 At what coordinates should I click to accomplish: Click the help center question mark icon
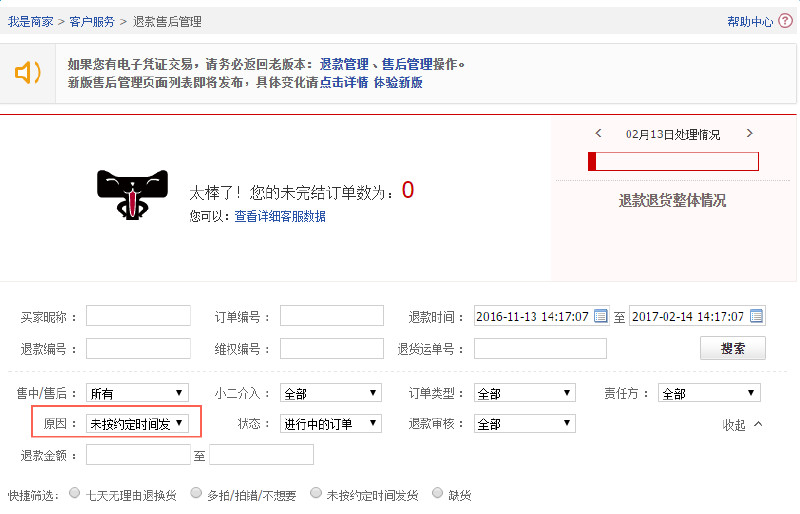click(x=785, y=21)
